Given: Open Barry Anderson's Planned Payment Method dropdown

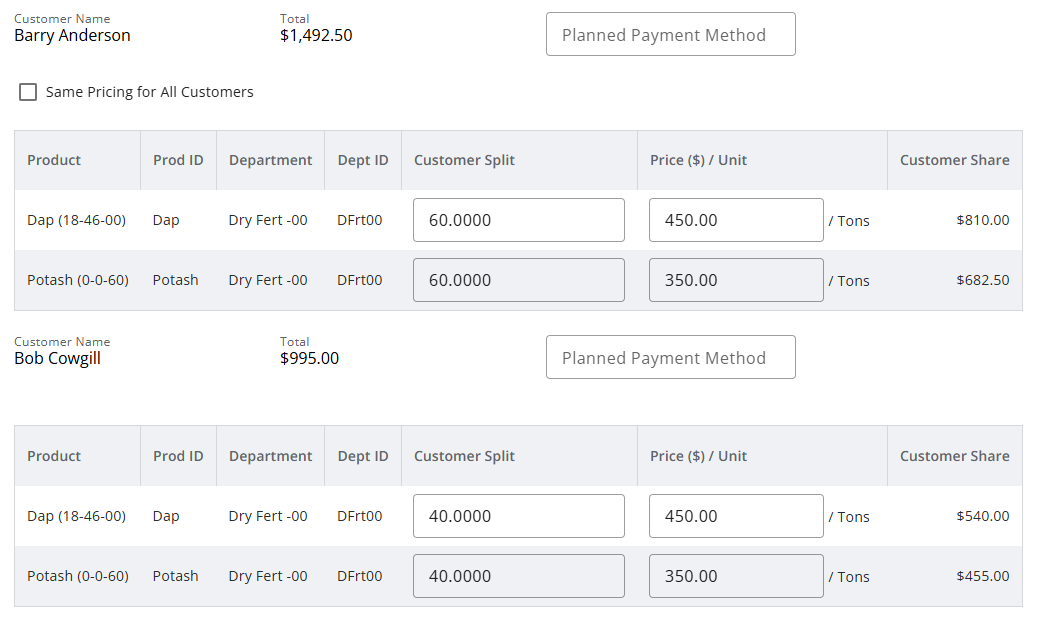Looking at the screenshot, I should click(670, 35).
